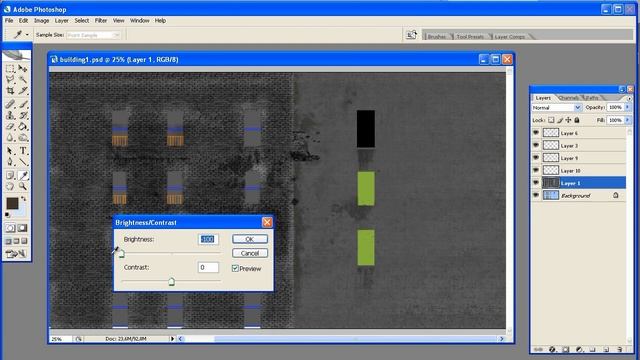Click the foreground color swatch
The height and width of the screenshot is (360, 640).
[x=12, y=203]
